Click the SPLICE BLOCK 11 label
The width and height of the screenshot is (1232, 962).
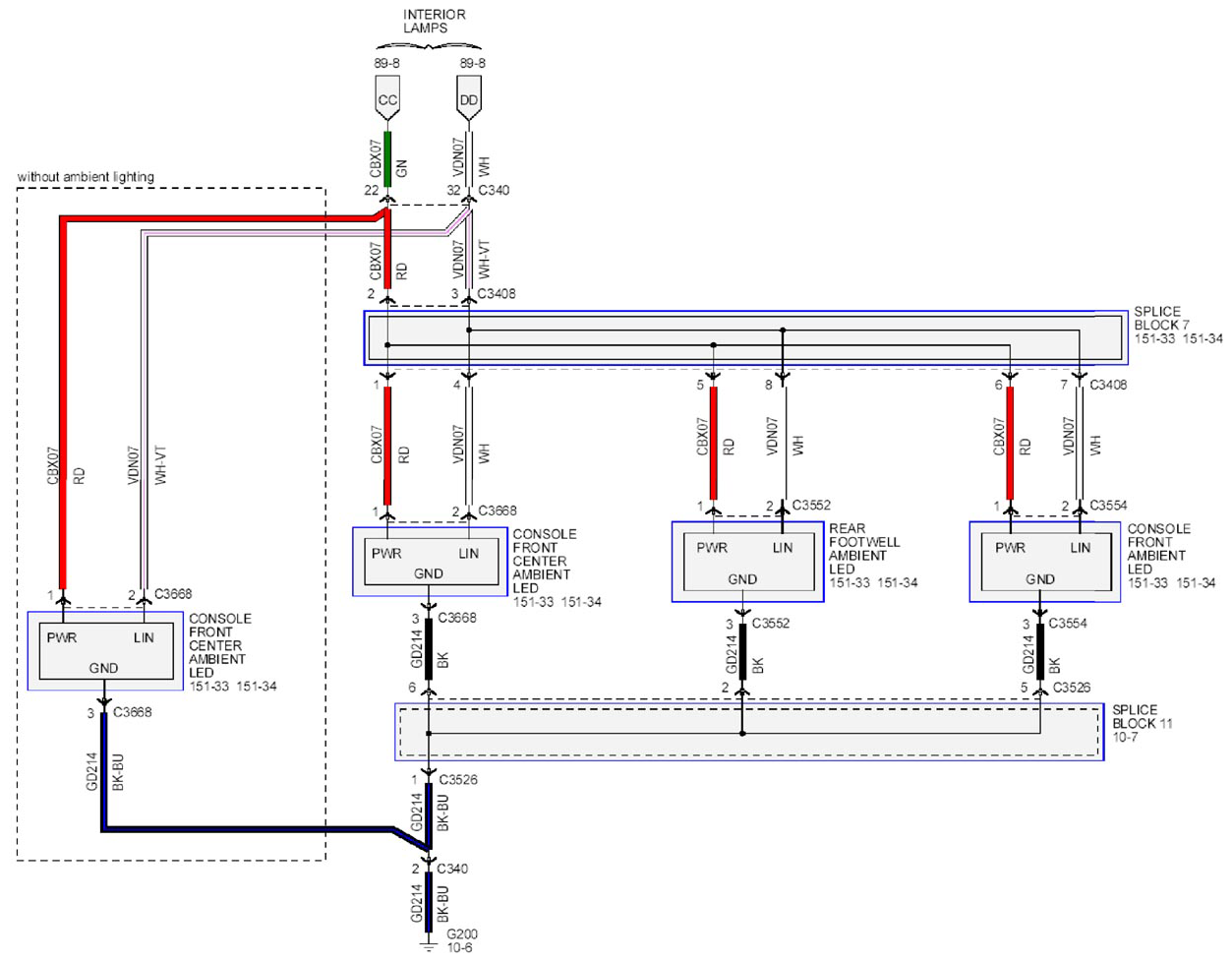[x=1142, y=716]
